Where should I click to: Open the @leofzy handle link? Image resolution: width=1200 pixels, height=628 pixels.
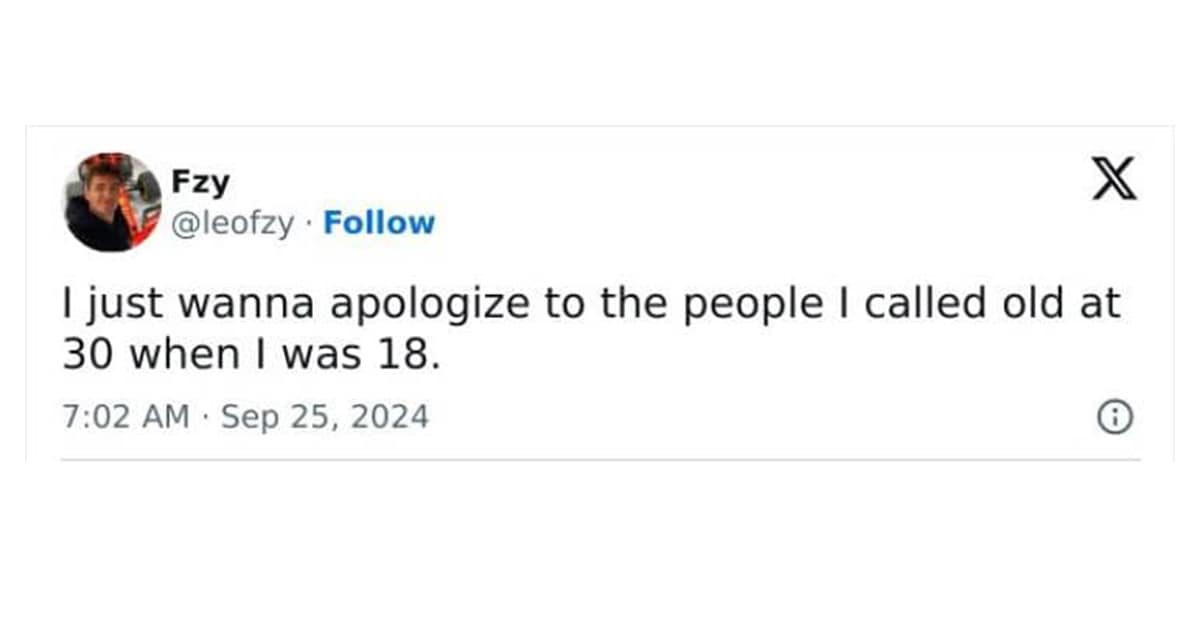tap(235, 223)
